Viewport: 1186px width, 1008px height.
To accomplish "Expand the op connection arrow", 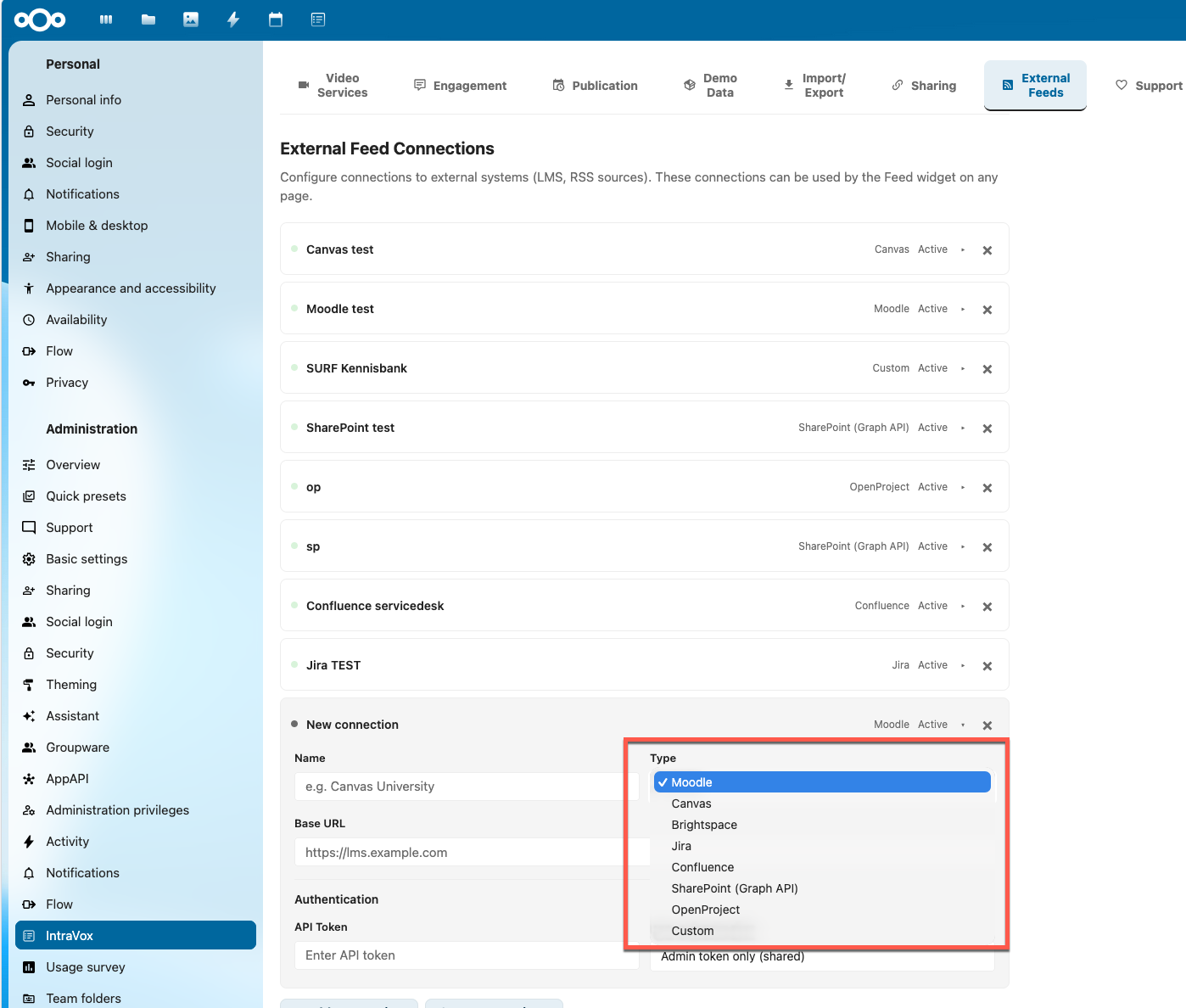I will [x=963, y=487].
